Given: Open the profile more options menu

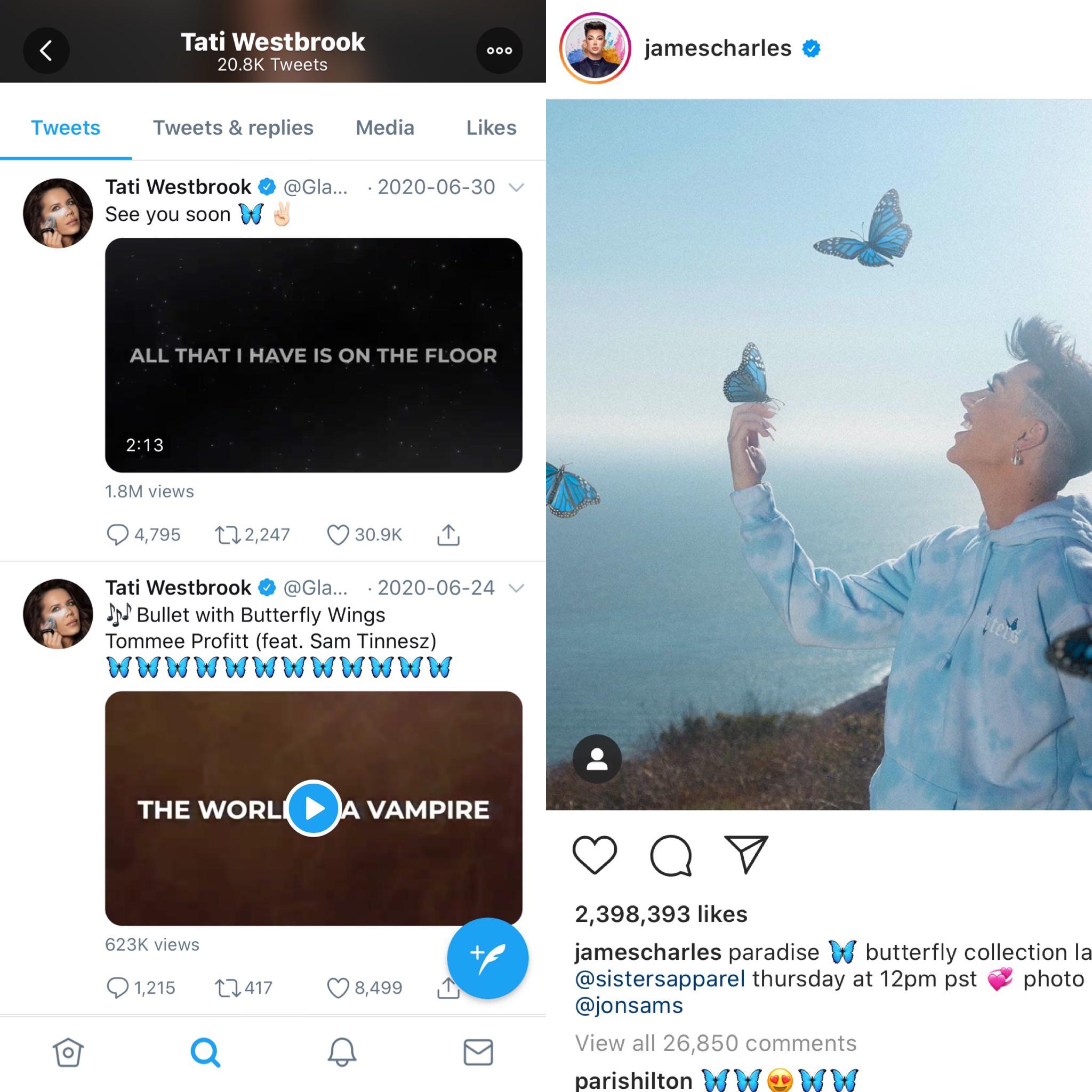Looking at the screenshot, I should [500, 50].
